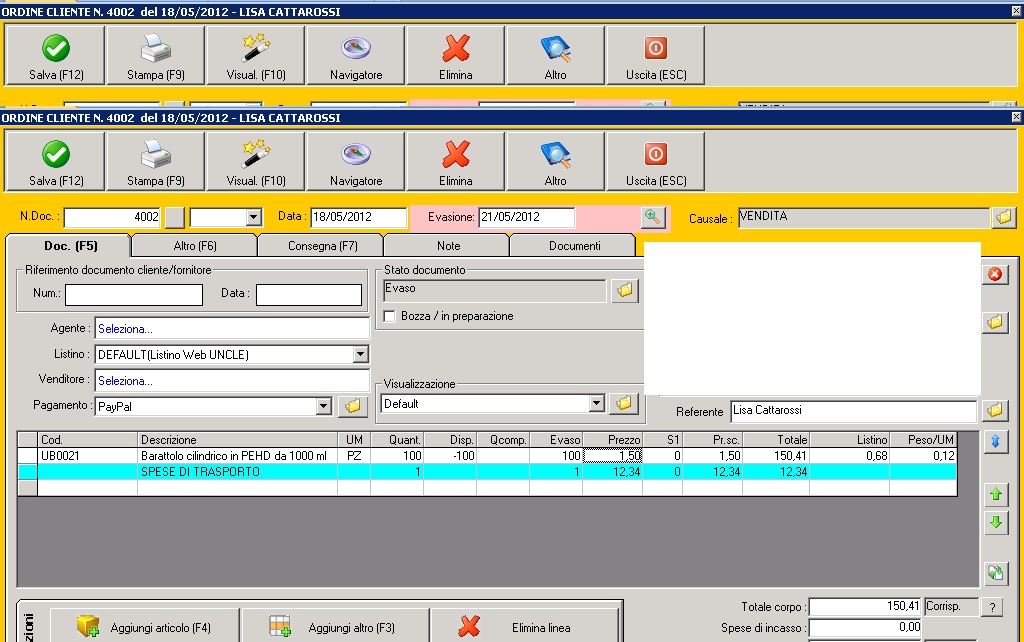Viewport: 1024px width, 642px height.
Task: Click the magnifier icon beside Evasione date
Action: click(653, 217)
